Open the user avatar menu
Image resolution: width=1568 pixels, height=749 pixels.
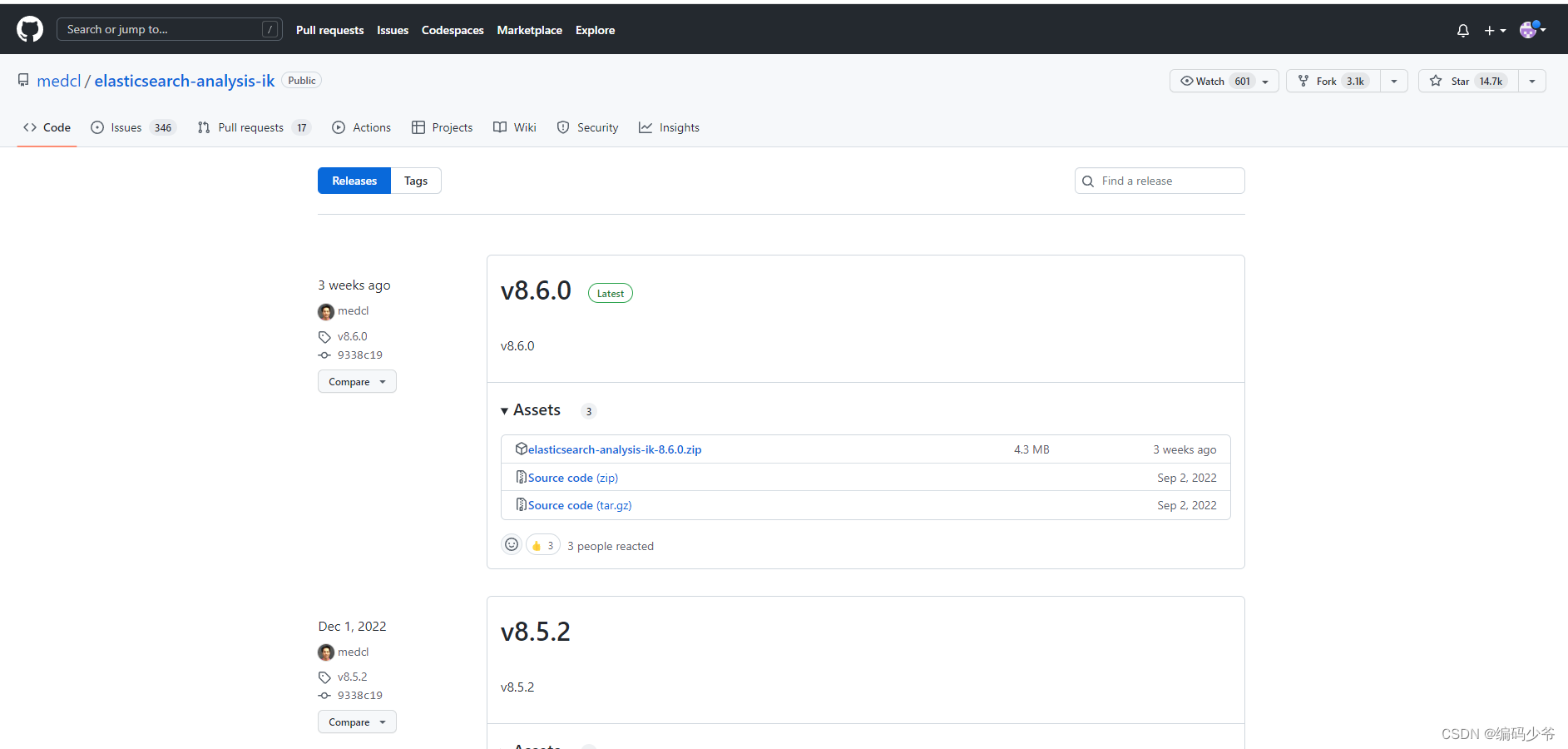(1532, 29)
